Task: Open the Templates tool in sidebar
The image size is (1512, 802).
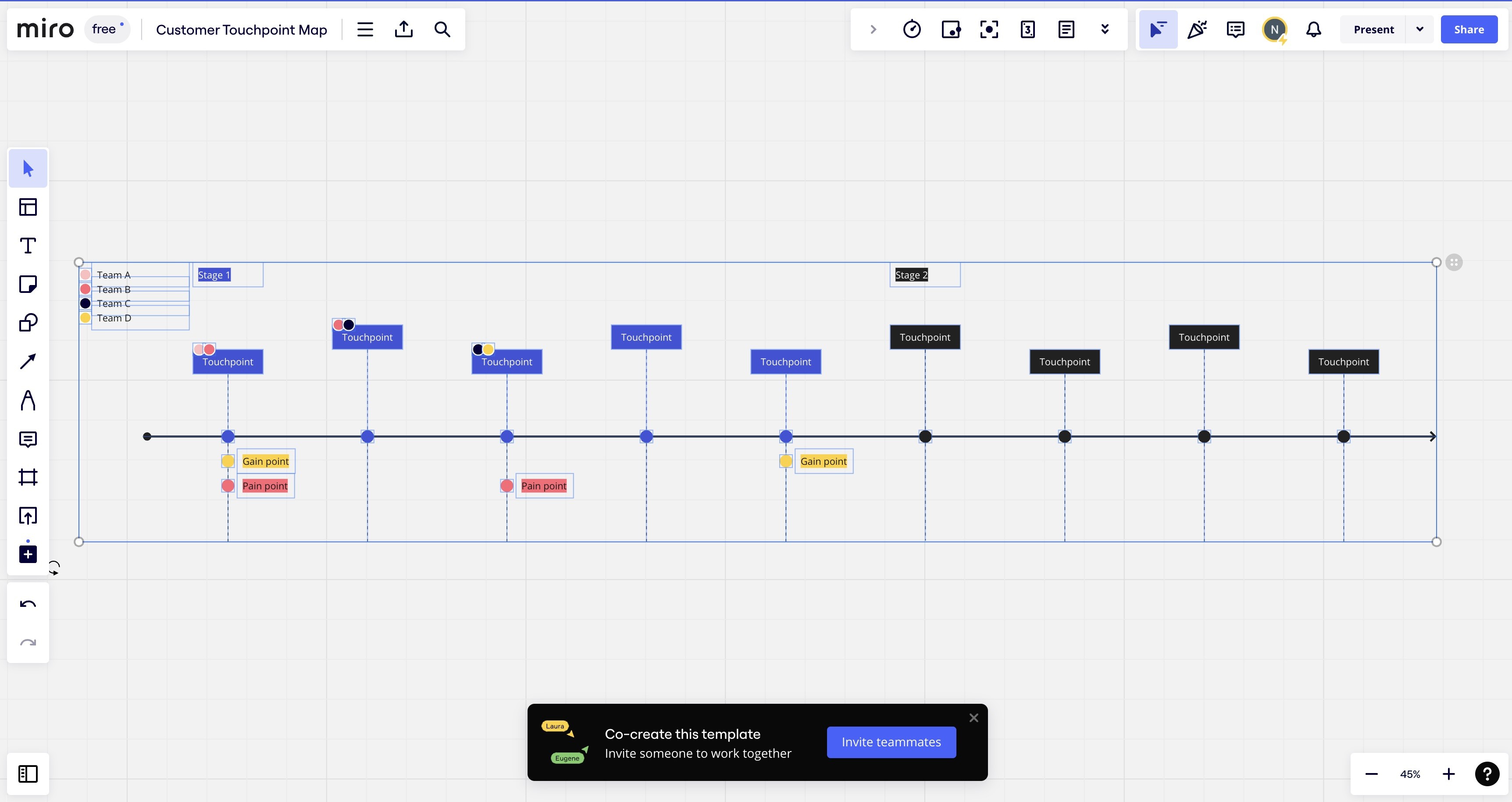Action: click(28, 207)
